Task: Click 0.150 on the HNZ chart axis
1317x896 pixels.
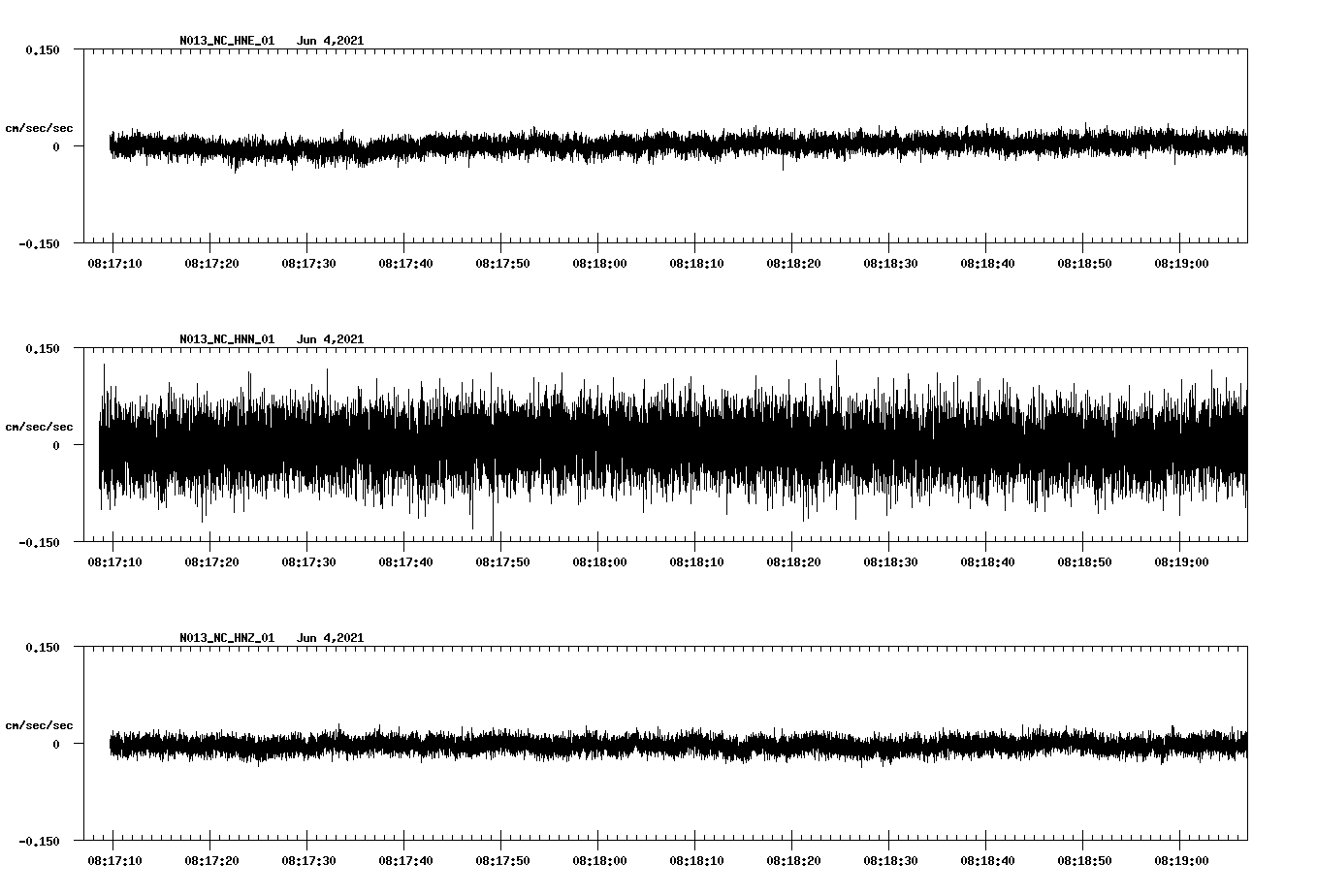Action: tap(43, 648)
